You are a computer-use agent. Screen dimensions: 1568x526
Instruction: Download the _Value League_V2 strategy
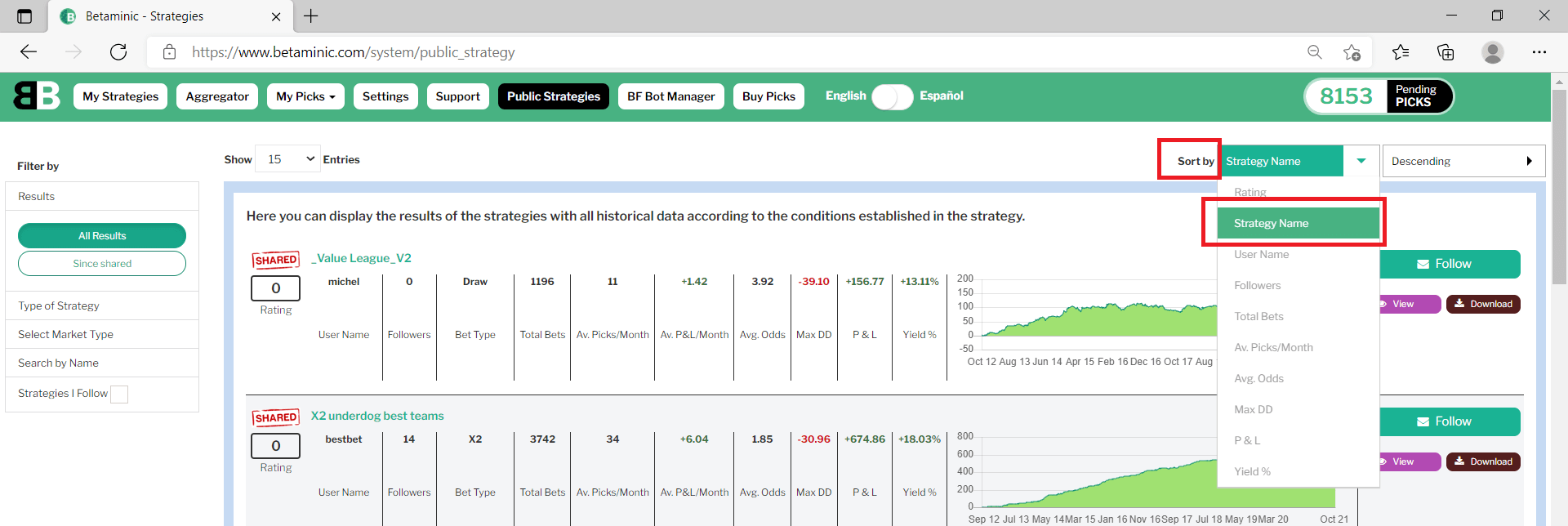[1483, 304]
